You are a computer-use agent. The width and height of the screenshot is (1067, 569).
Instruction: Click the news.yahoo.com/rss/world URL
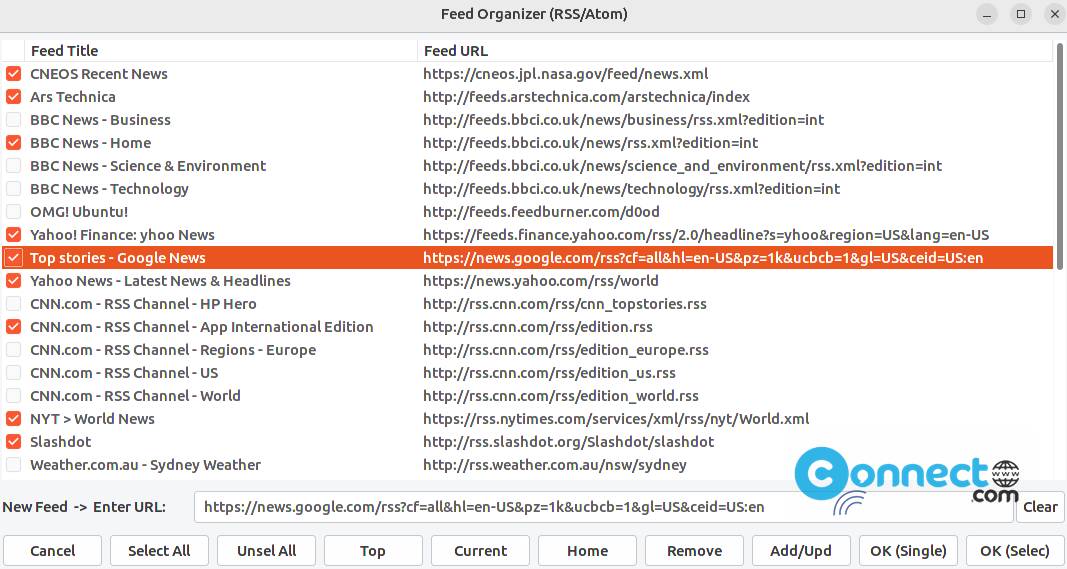coord(540,280)
